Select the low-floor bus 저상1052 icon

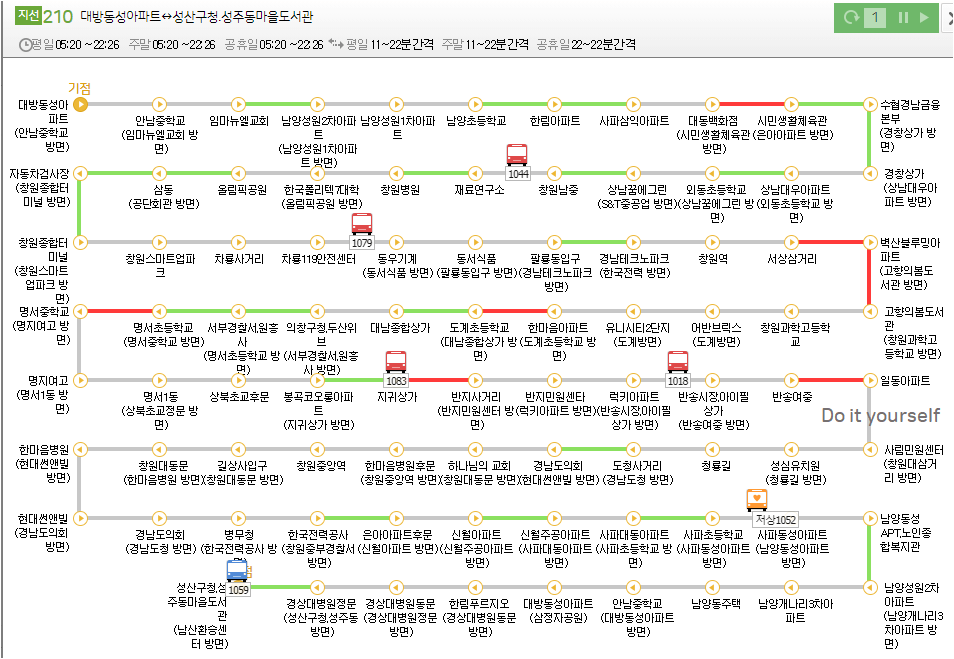[756, 500]
